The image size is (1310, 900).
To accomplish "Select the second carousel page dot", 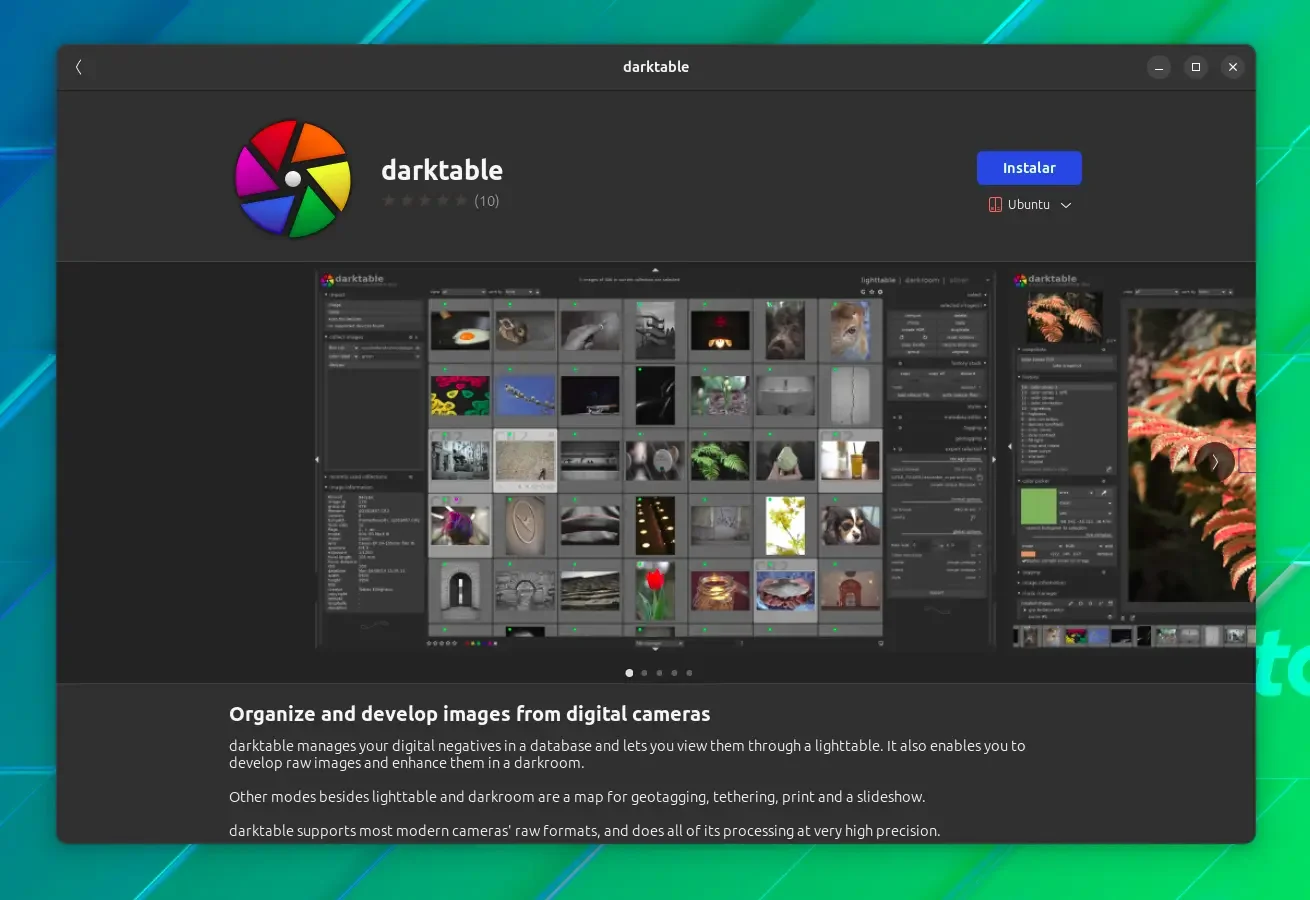I will 644,673.
